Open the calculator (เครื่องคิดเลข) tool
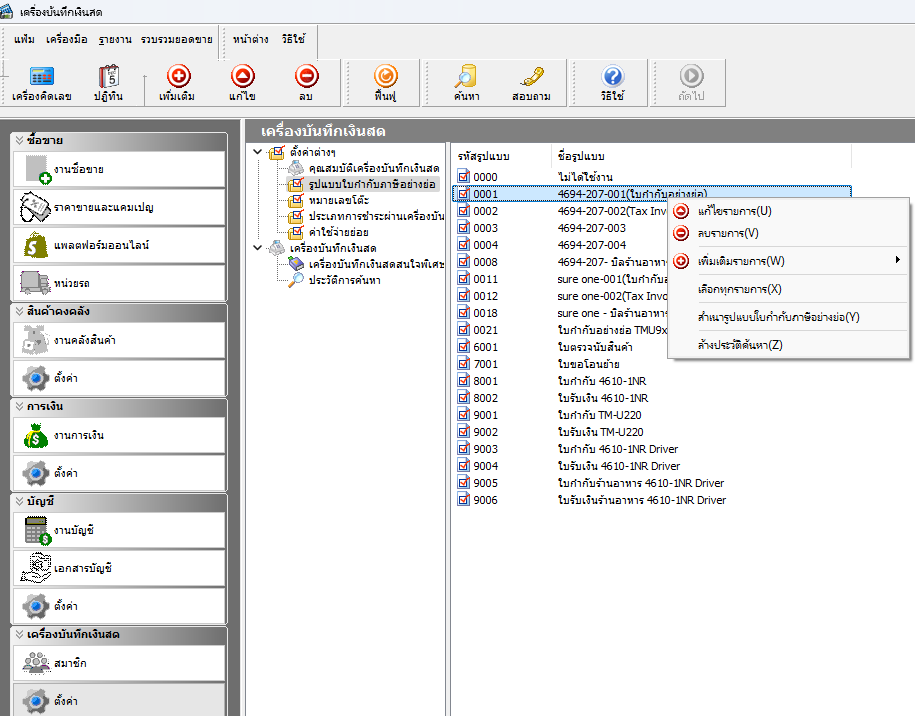 click(42, 77)
